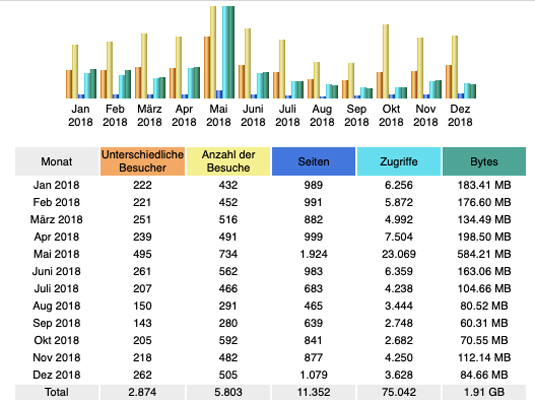Click the 23.069 Zugriffe value
Viewport: 535px width, 404px height.
pos(399,254)
